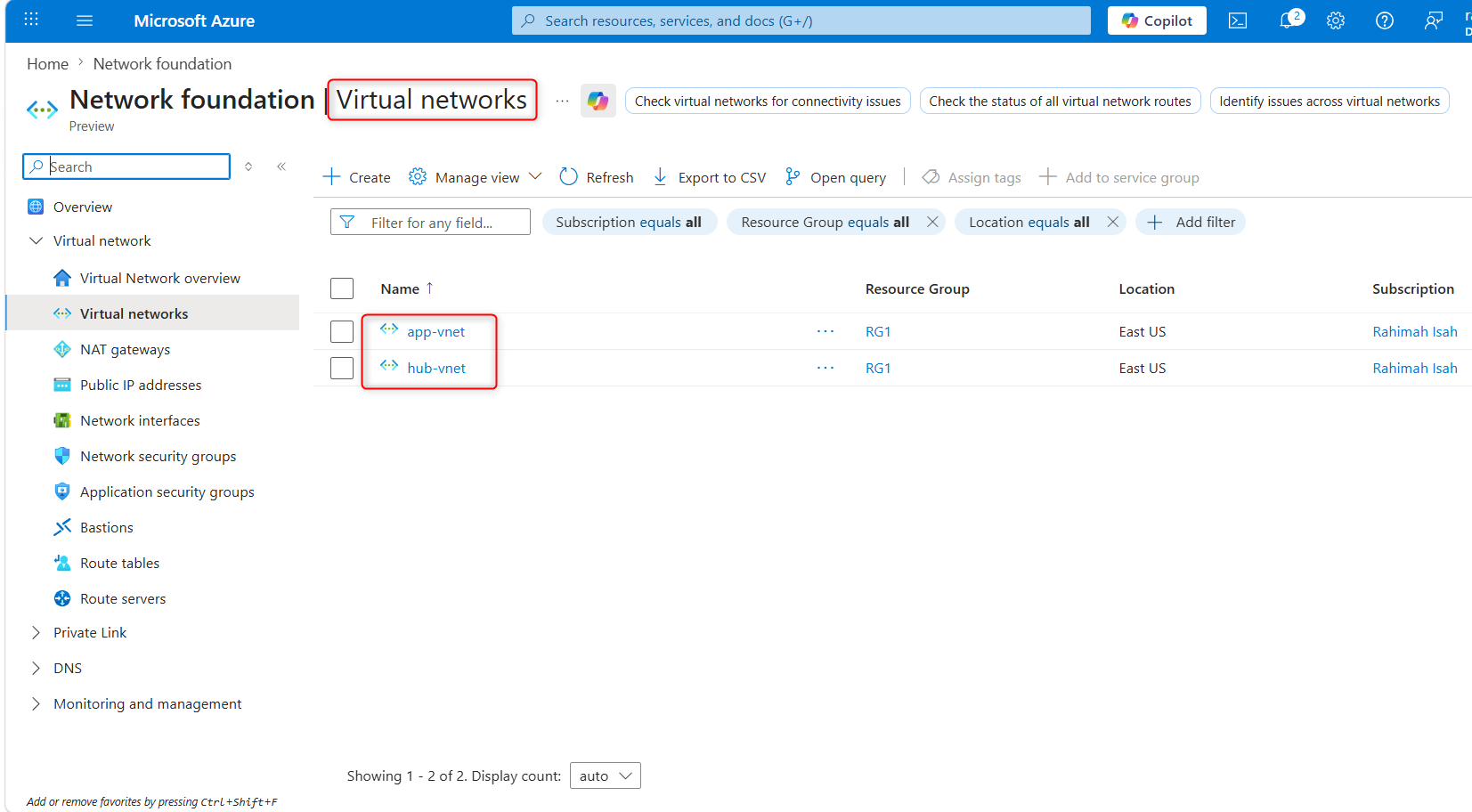1472x812 pixels.
Task: Expand the Private Link section
Action: [x=37, y=632]
